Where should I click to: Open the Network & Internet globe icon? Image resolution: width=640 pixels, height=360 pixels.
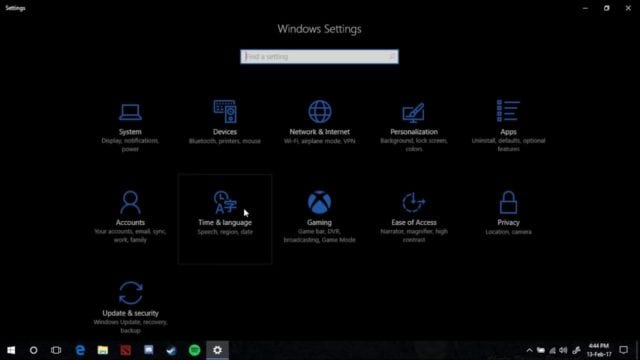point(320,111)
